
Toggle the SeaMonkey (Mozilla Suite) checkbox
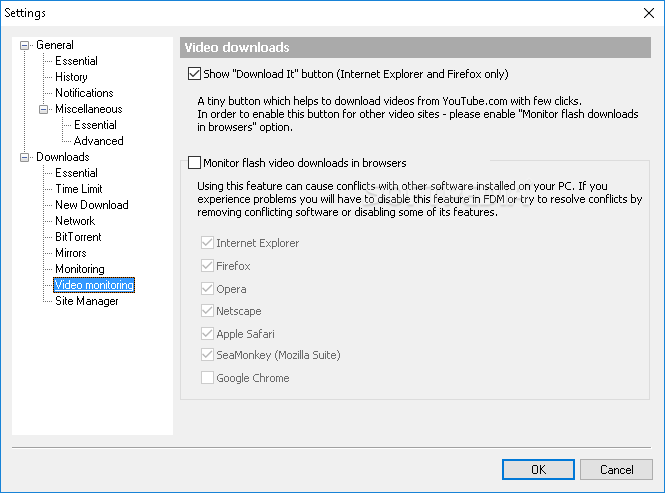[207, 355]
